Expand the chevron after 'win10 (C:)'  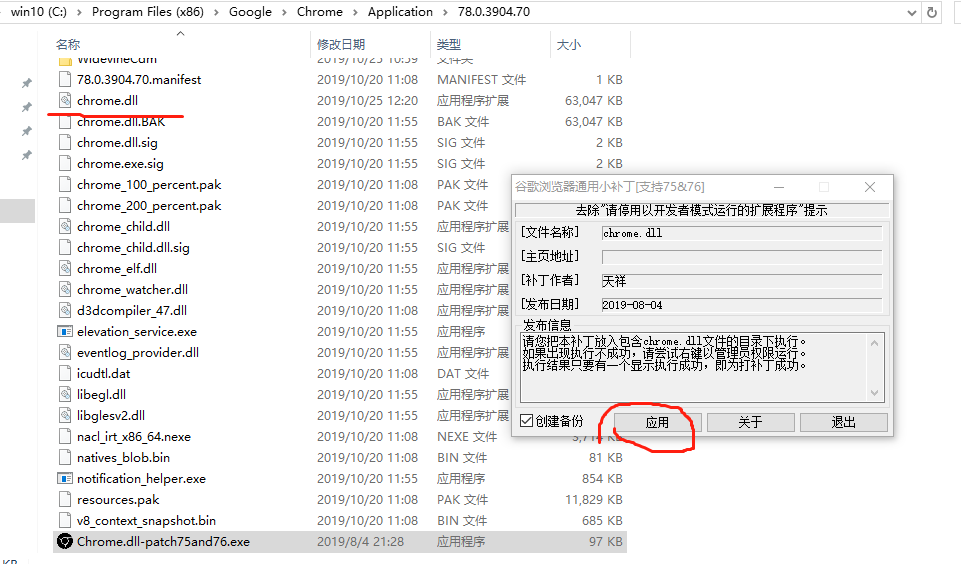(79, 12)
